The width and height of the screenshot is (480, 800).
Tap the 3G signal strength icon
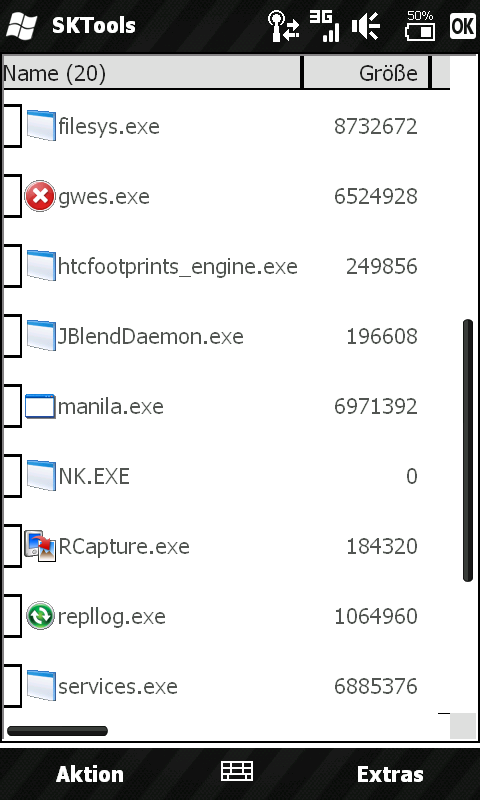(324, 26)
